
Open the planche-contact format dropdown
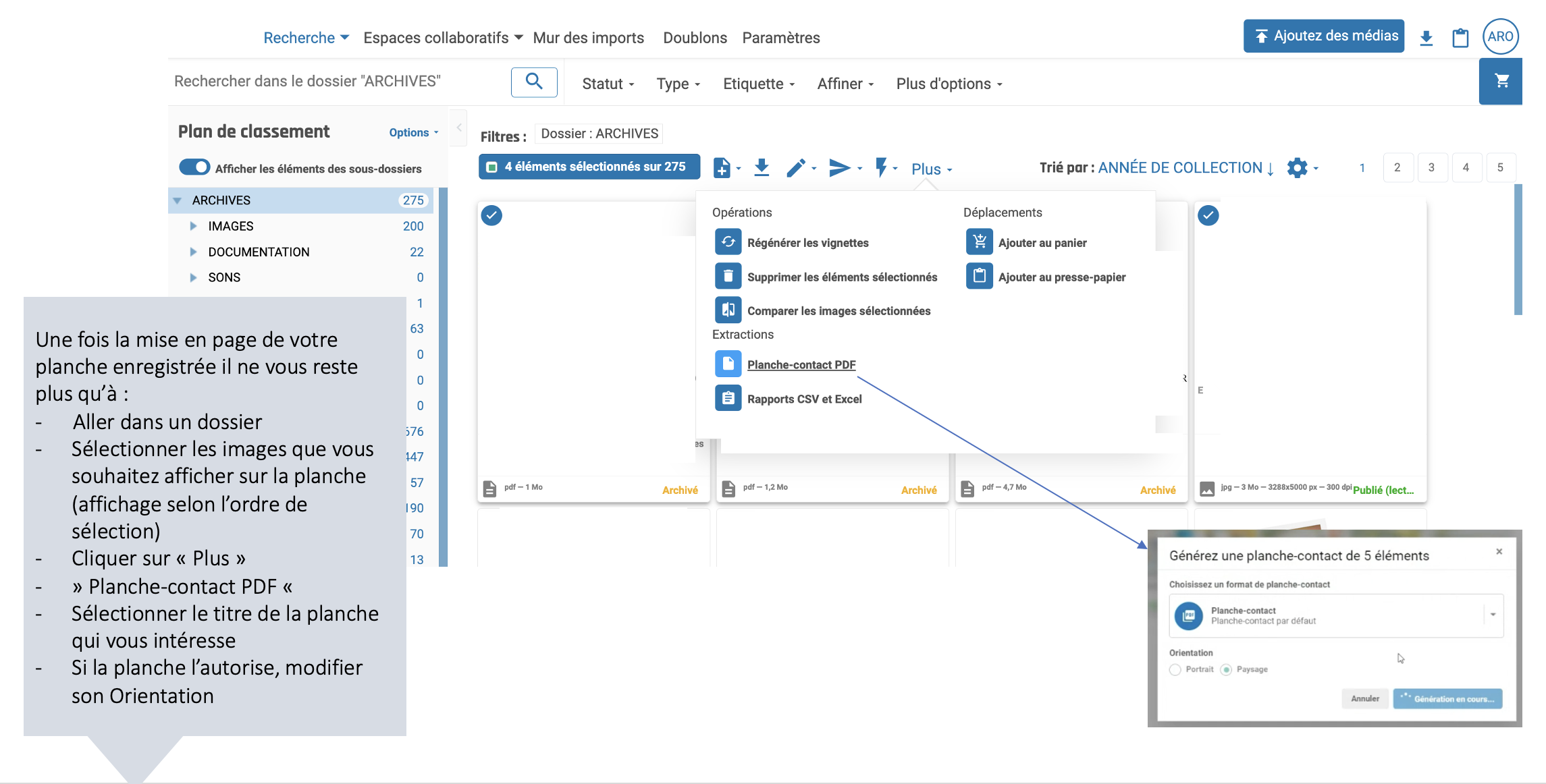pyautogui.click(x=1493, y=615)
